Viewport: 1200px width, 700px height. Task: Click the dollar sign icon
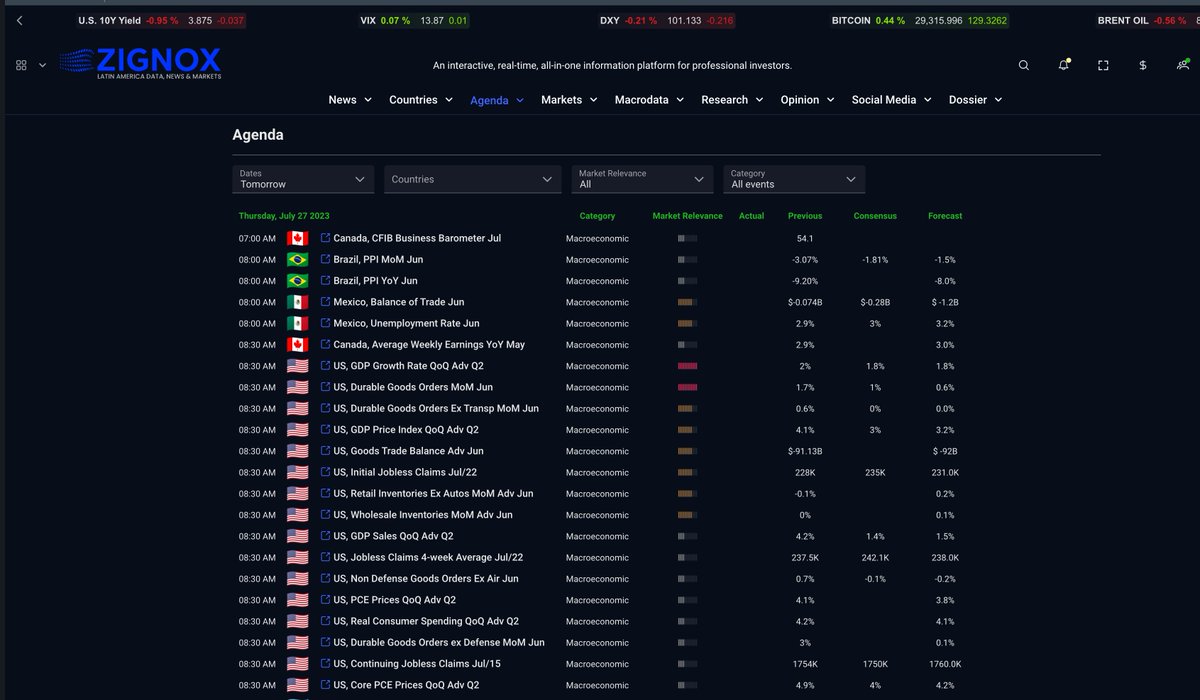[1143, 65]
